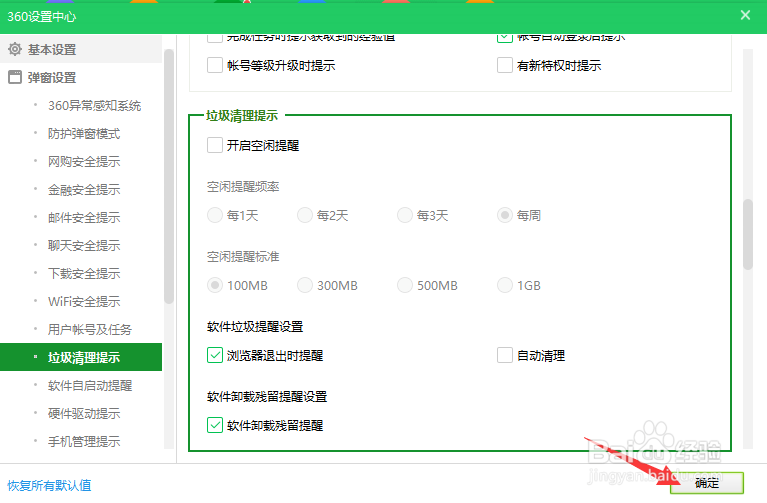
Task: Click the 软件垃圾提醒设置 heading
Action: pos(255,327)
